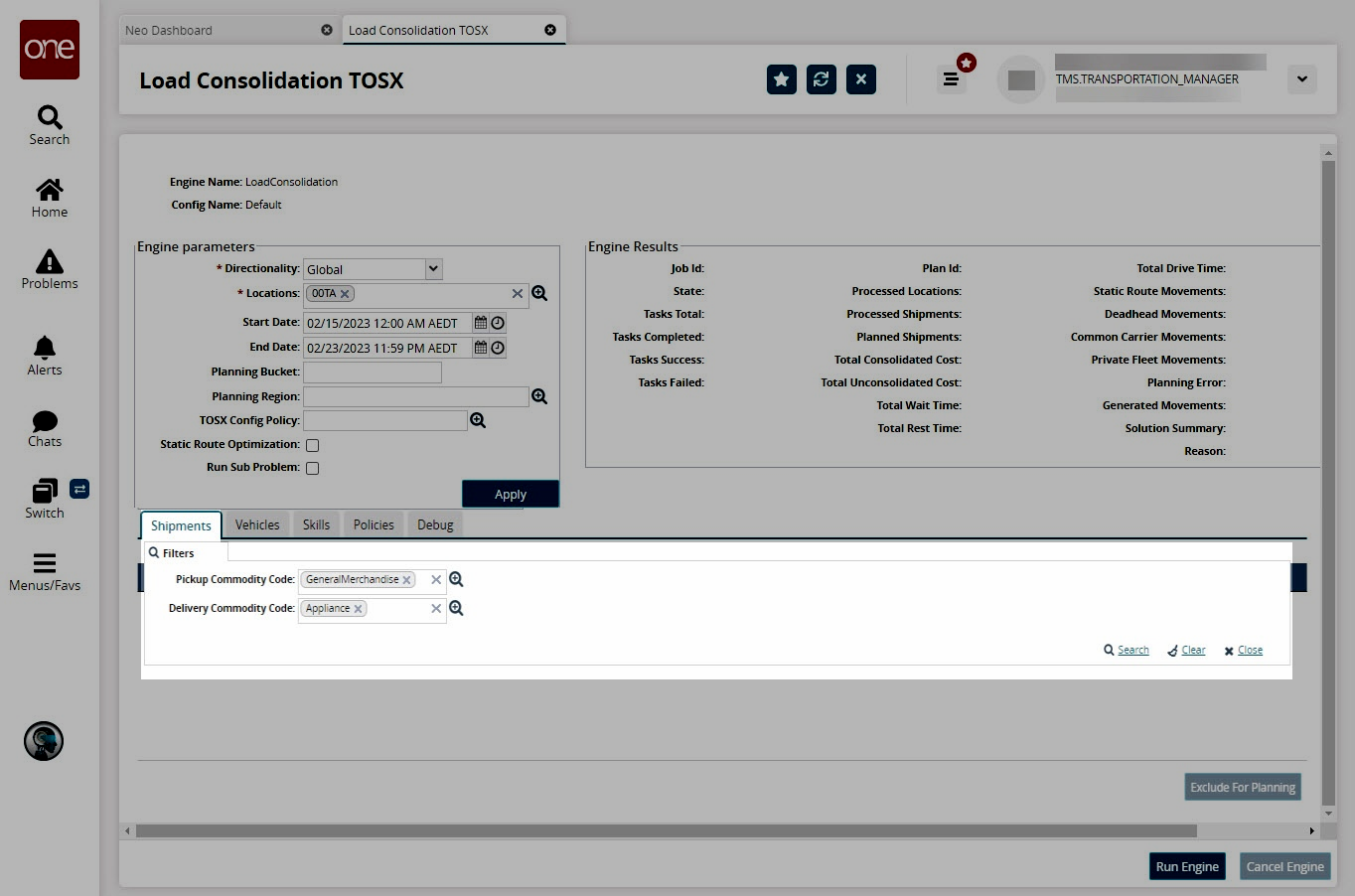Open Start Date calendar picker
The width and height of the screenshot is (1355, 896).
[x=481, y=323]
